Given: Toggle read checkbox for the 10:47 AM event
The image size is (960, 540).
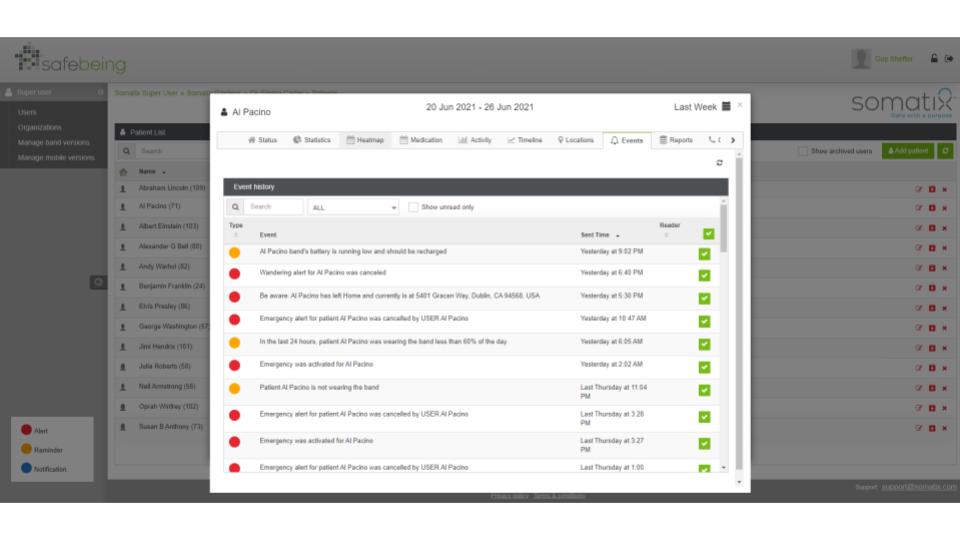Looking at the screenshot, I should 704,321.
